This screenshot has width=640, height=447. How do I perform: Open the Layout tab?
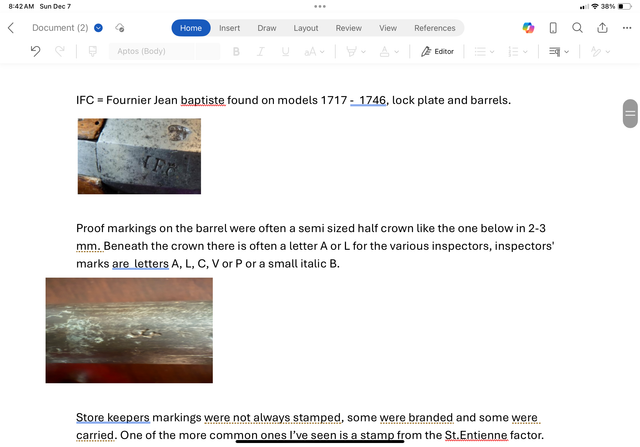tap(306, 28)
